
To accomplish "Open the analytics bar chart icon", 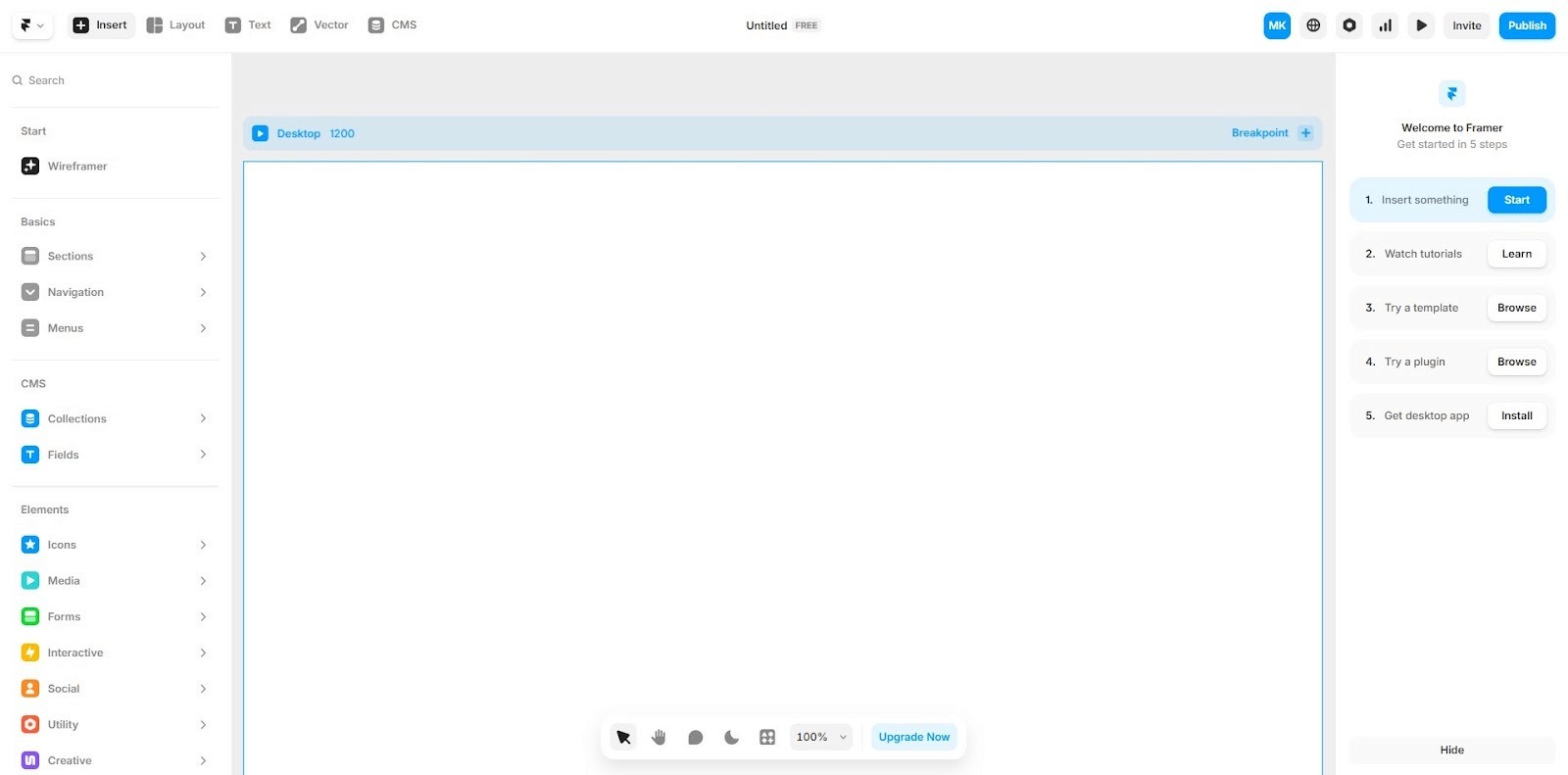I will tap(1386, 25).
